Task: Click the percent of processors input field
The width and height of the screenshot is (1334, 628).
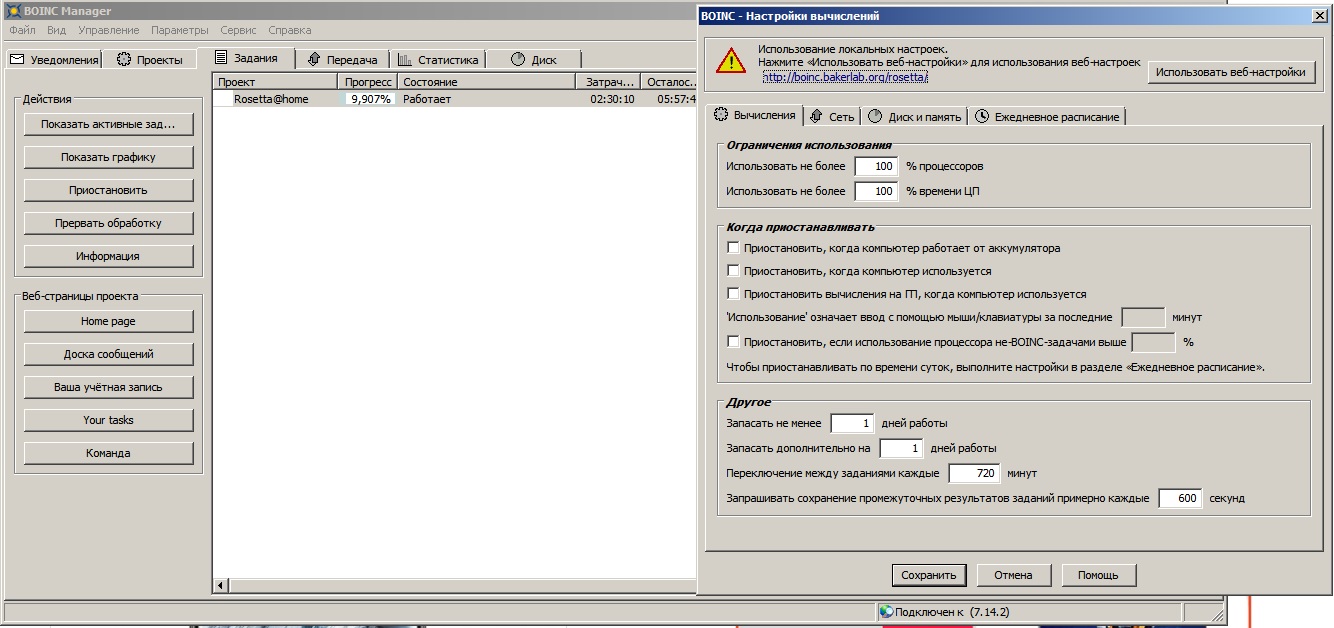Action: coord(876,166)
